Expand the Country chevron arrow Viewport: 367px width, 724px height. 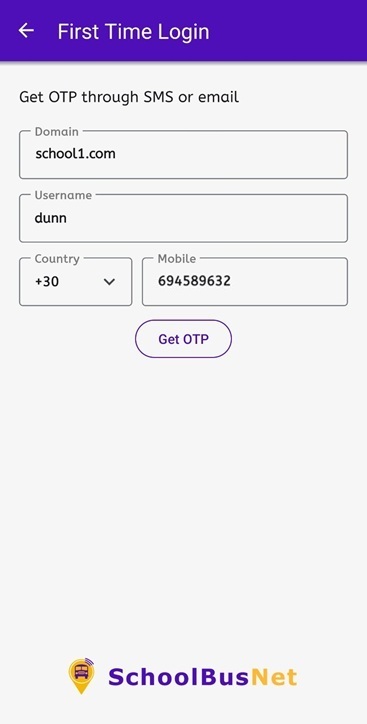pyautogui.click(x=109, y=282)
